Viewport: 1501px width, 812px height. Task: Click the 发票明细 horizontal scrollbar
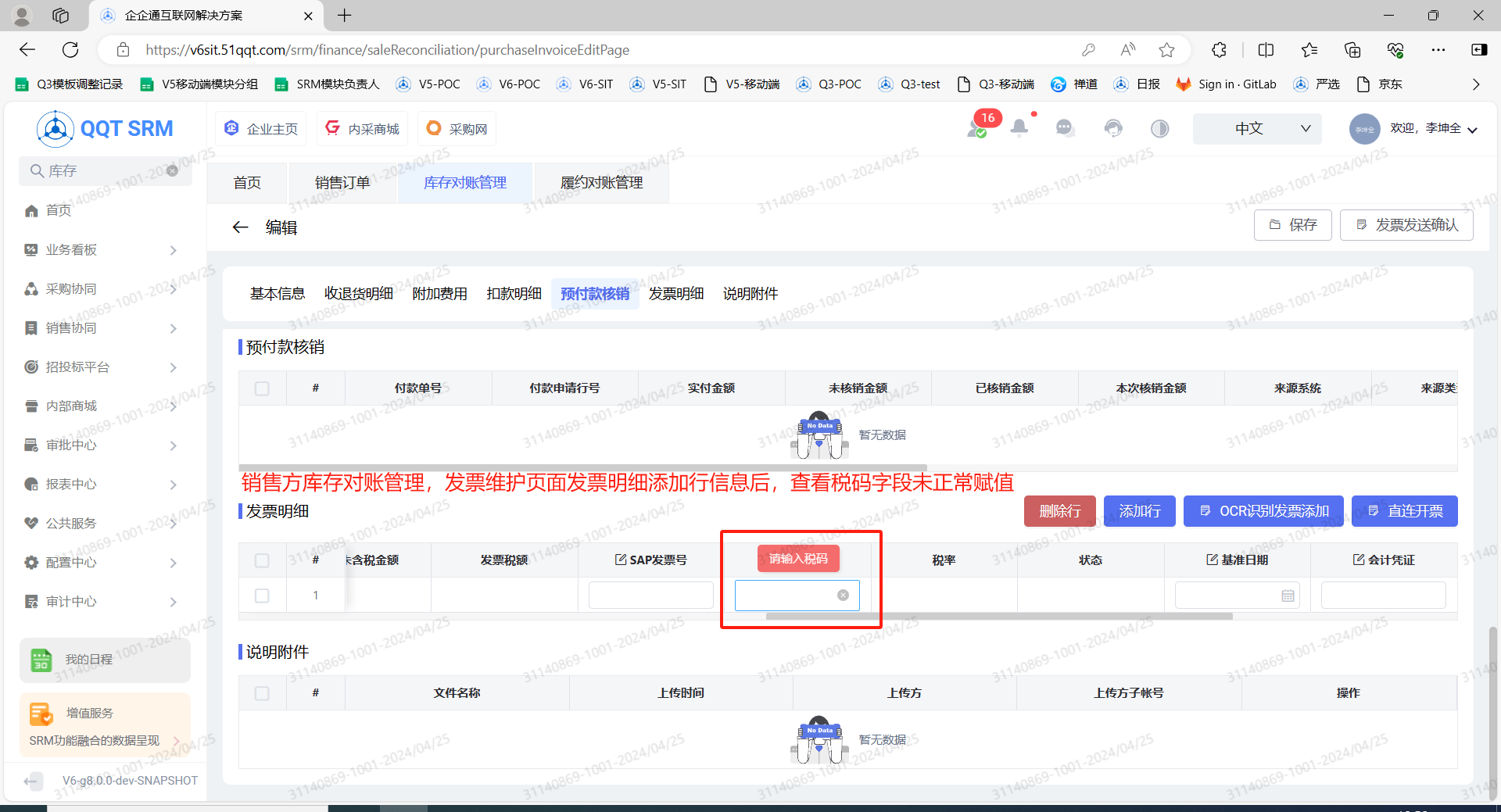(x=999, y=617)
